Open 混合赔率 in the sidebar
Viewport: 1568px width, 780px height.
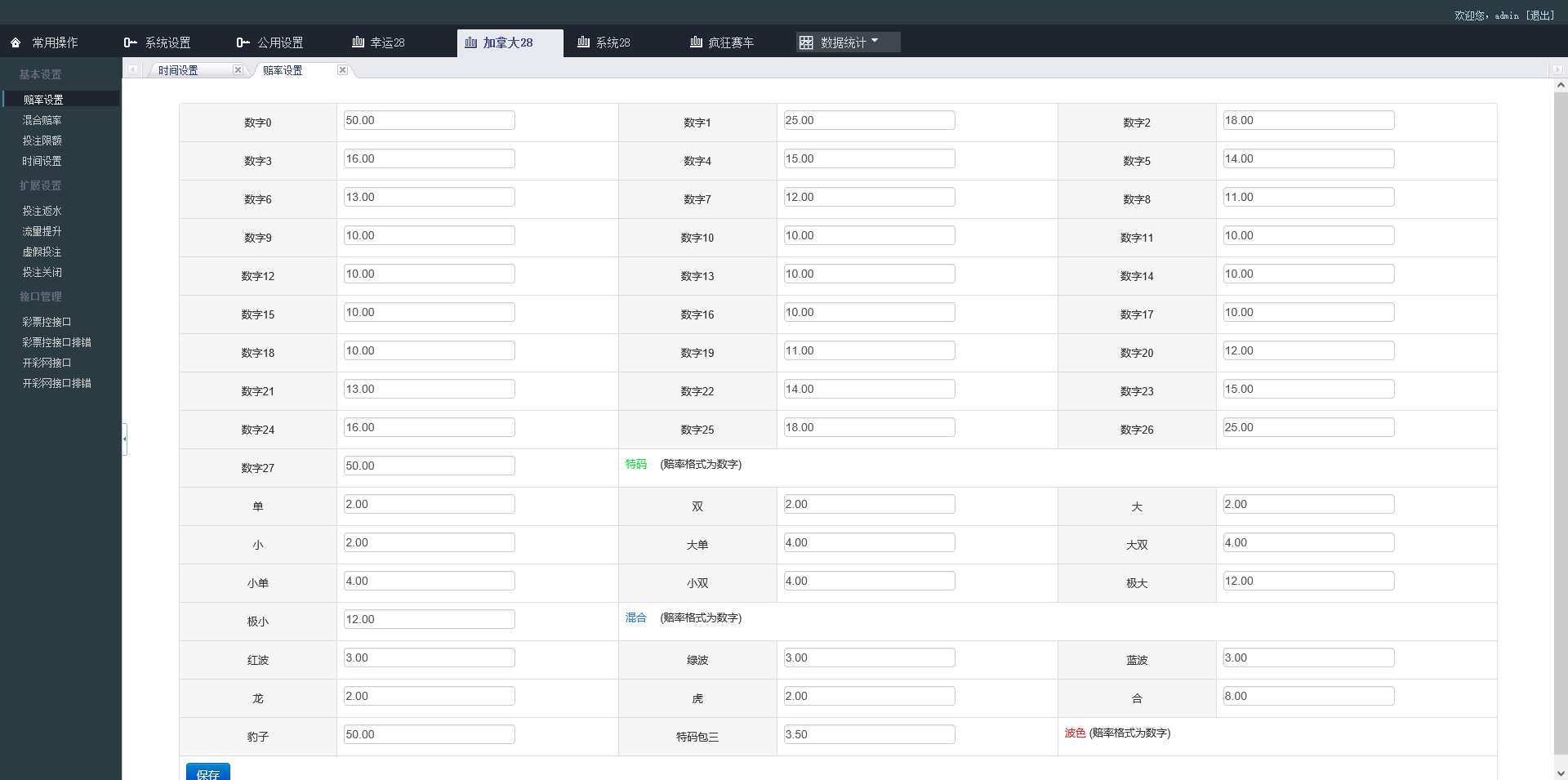pyautogui.click(x=42, y=120)
